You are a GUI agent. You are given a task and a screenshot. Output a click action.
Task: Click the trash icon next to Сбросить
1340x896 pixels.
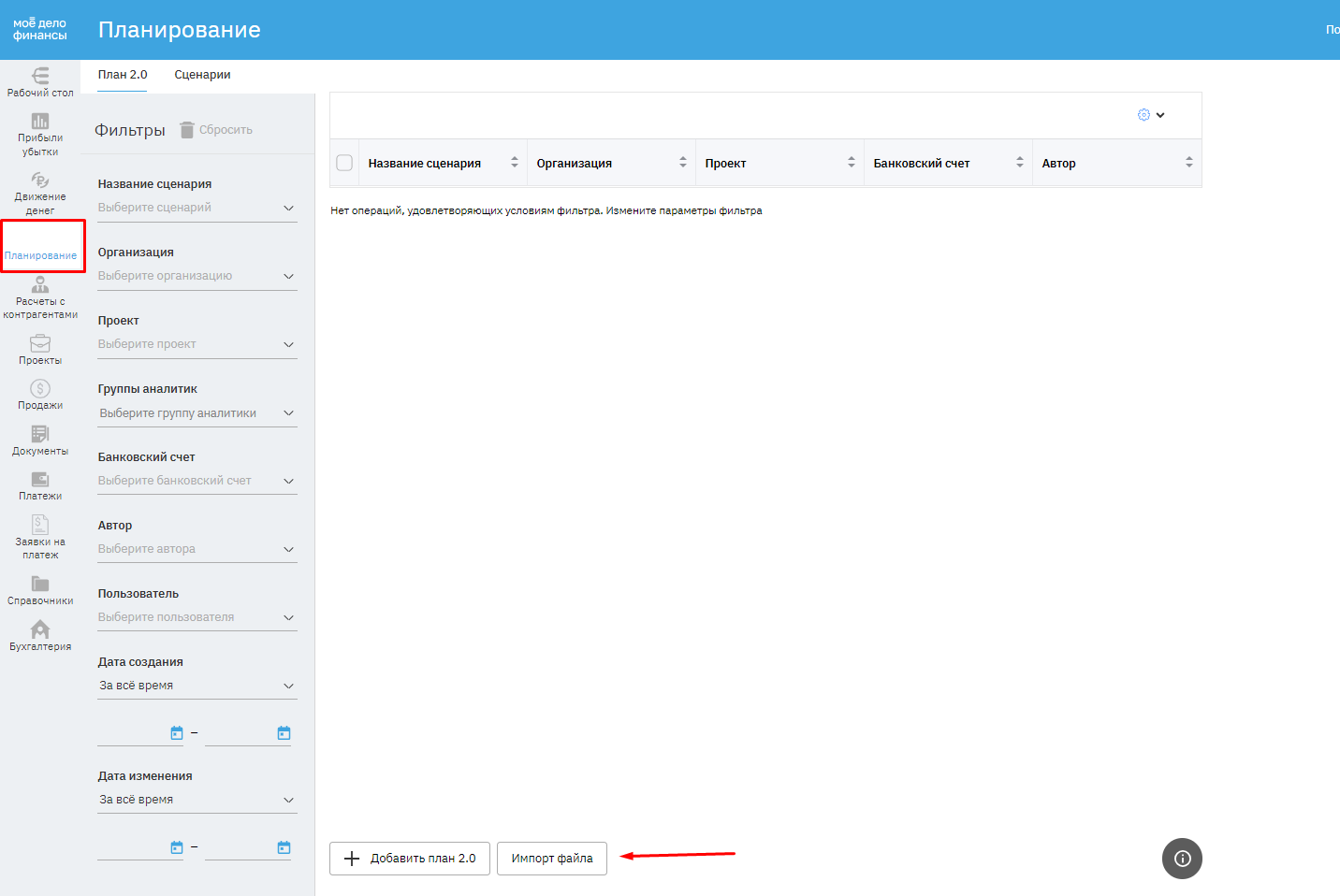click(187, 130)
